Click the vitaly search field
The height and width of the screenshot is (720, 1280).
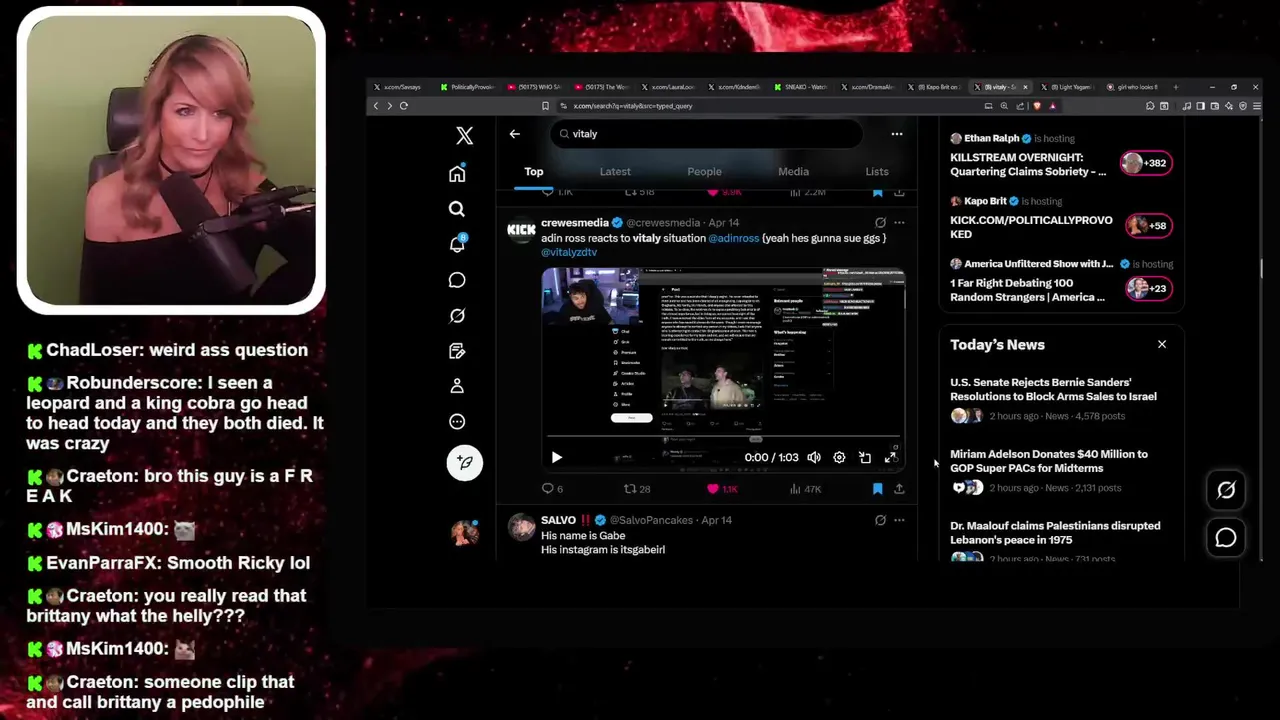(706, 134)
